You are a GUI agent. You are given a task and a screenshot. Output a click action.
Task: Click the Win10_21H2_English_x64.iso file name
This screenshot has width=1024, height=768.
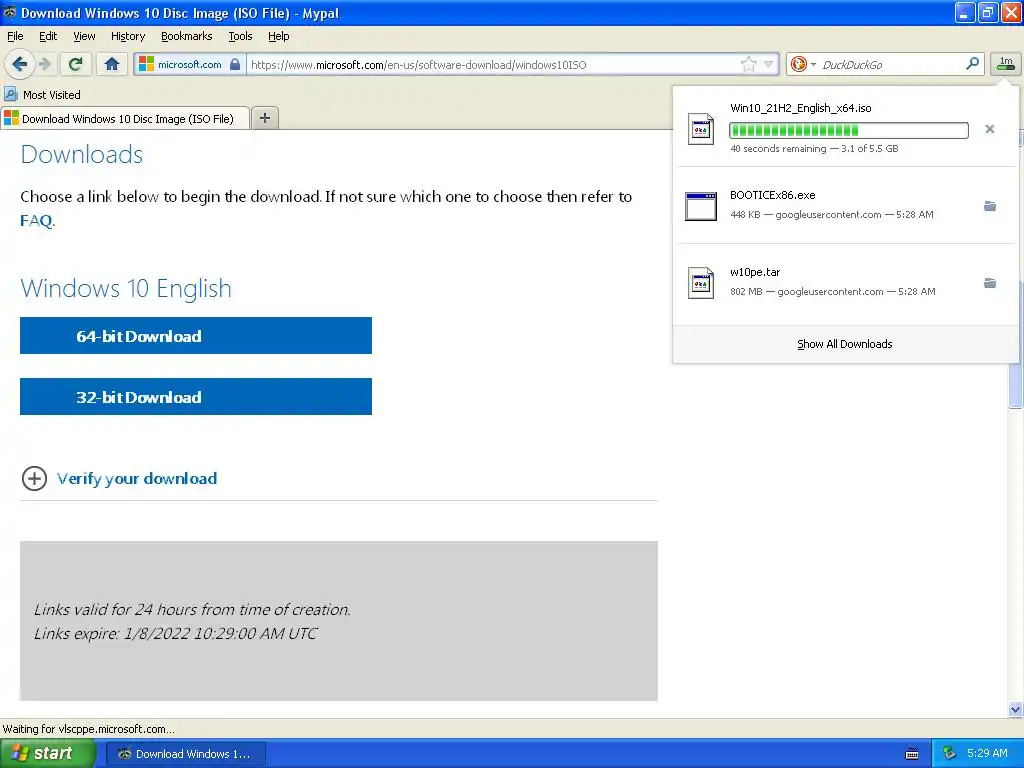801,108
